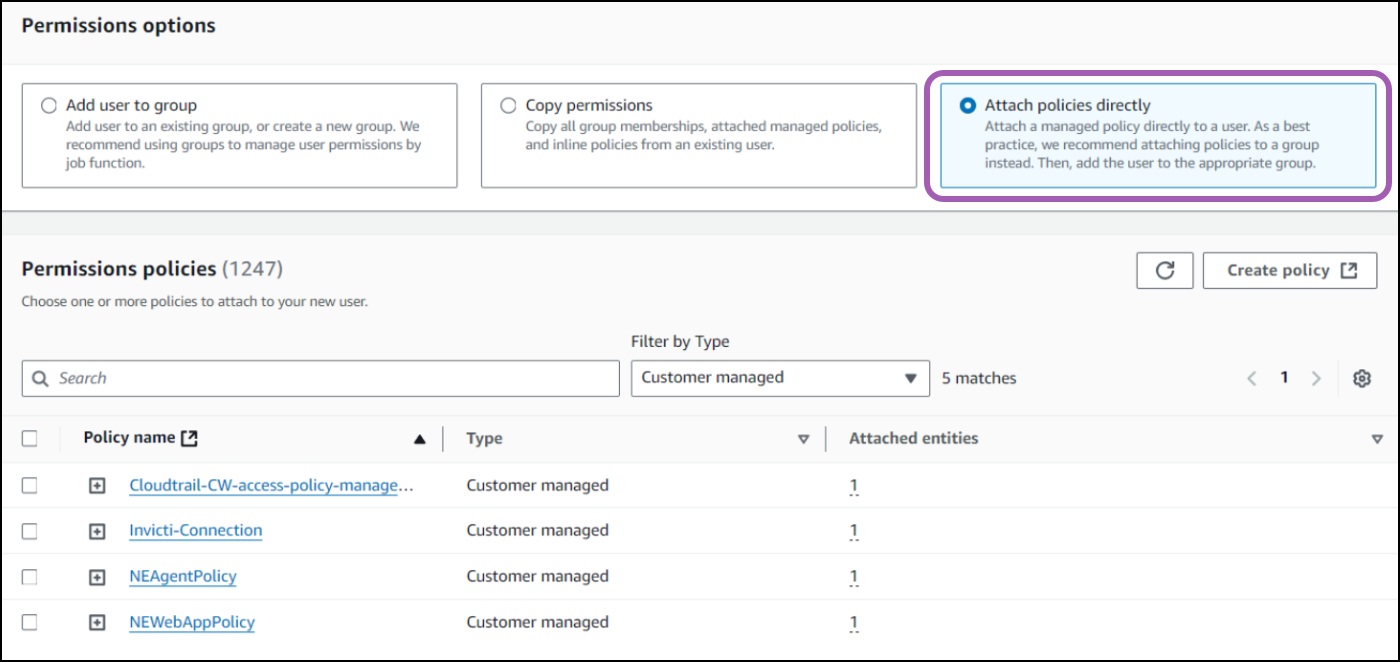Open the Filter by Type dropdown
Screen dimensions: 1400x662
coord(780,378)
